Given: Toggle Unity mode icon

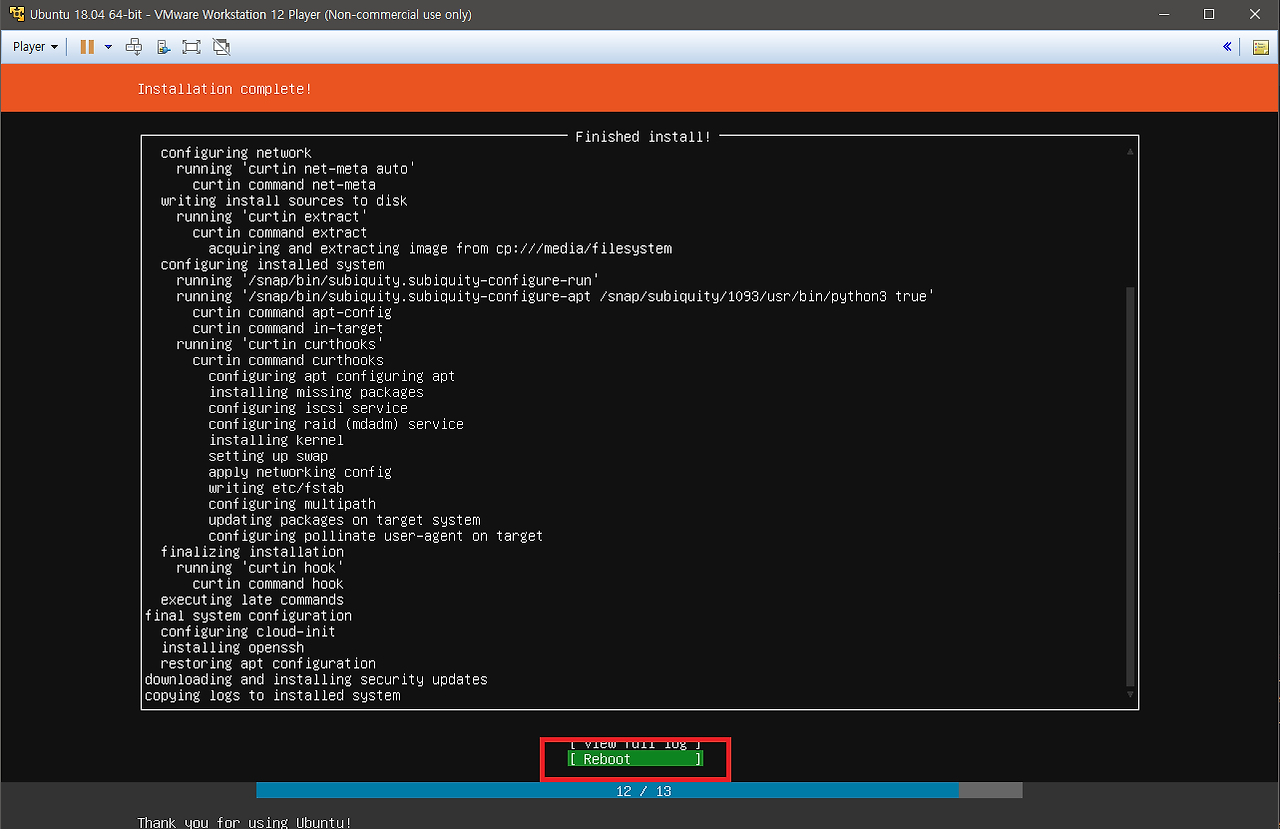Looking at the screenshot, I should [222, 46].
